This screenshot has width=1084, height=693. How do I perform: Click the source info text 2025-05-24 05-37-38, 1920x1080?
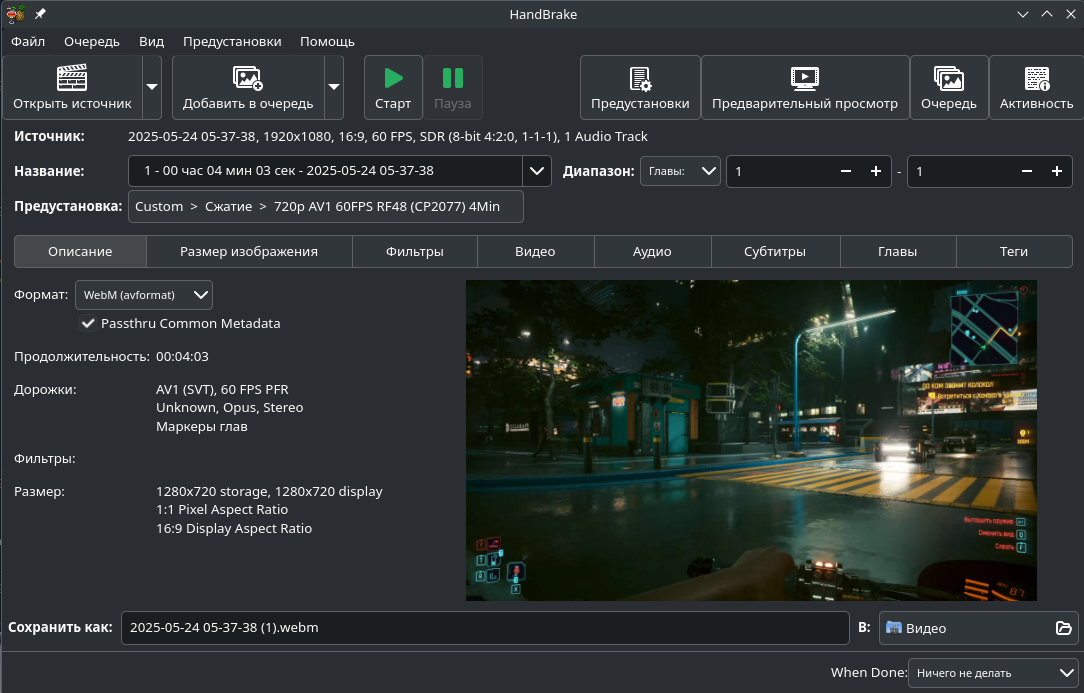(x=388, y=137)
